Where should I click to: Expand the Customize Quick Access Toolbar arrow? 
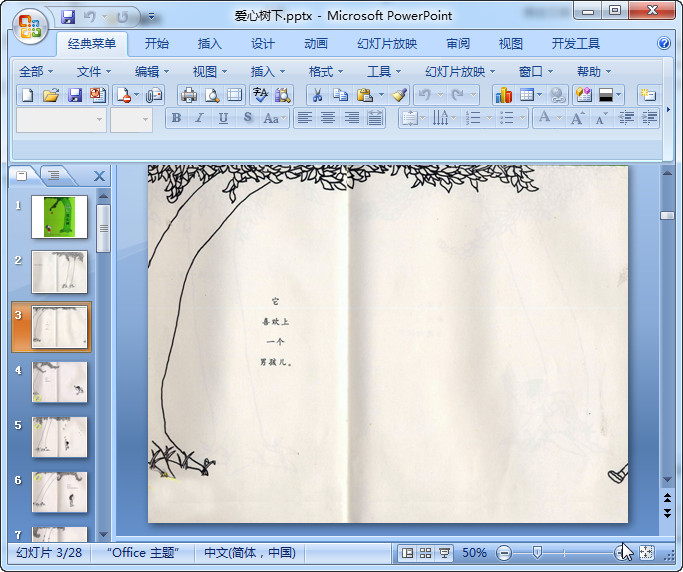tap(151, 17)
